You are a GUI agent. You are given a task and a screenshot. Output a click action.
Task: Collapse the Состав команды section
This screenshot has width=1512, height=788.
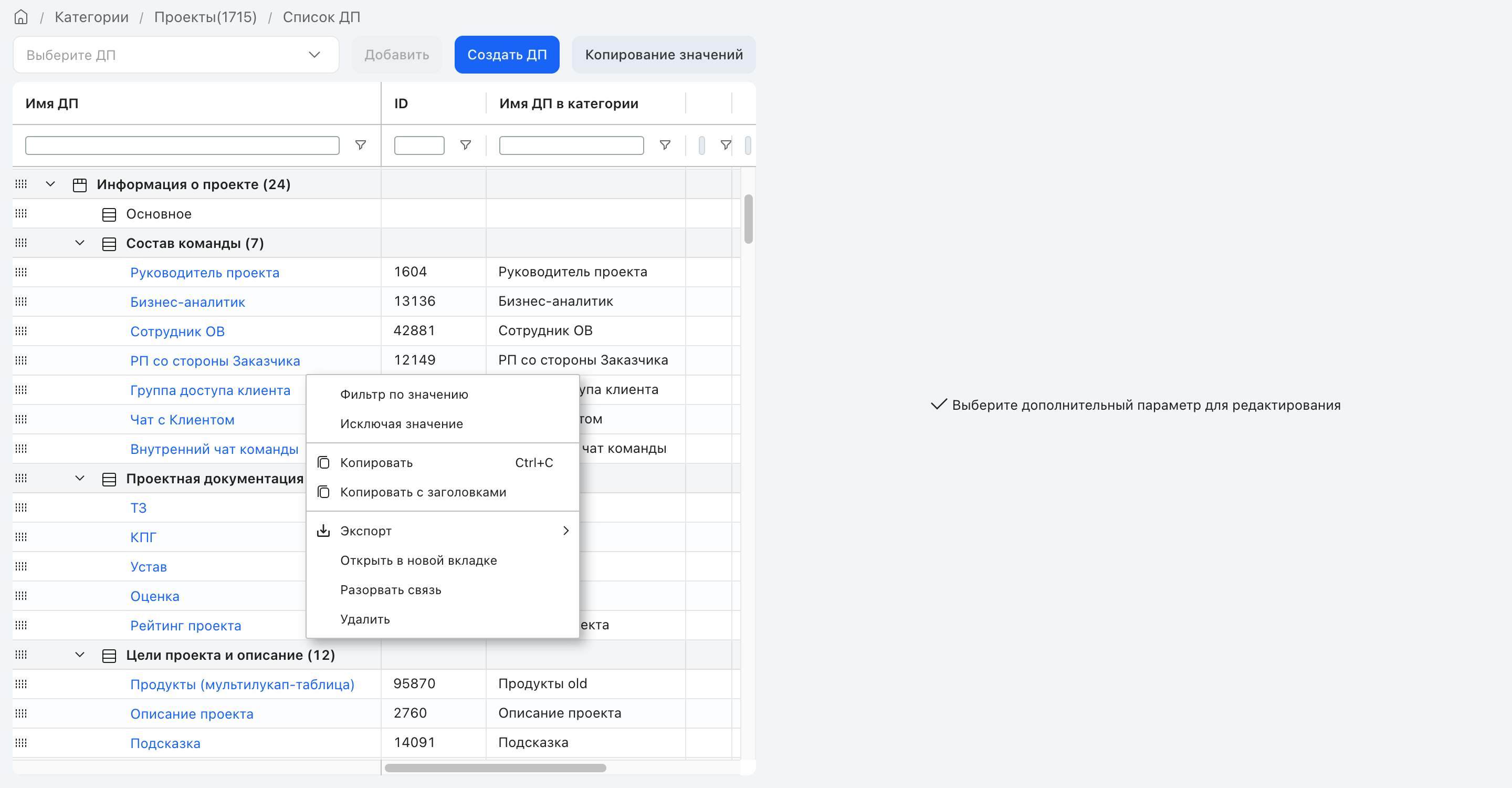pos(80,243)
